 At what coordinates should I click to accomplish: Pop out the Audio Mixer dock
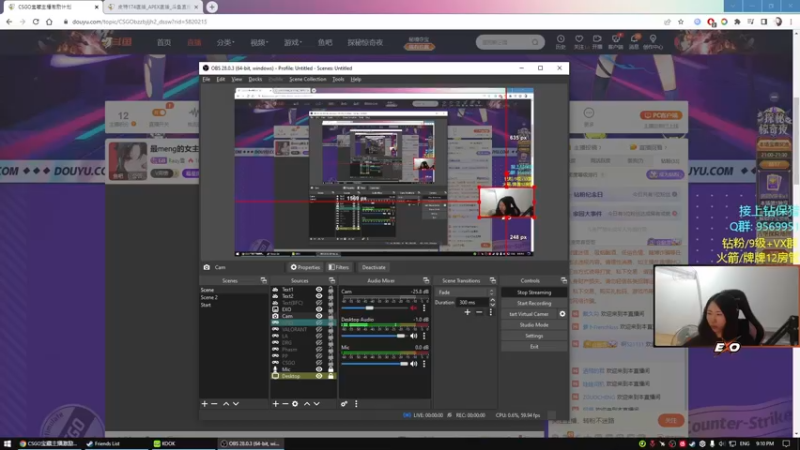click(x=426, y=281)
